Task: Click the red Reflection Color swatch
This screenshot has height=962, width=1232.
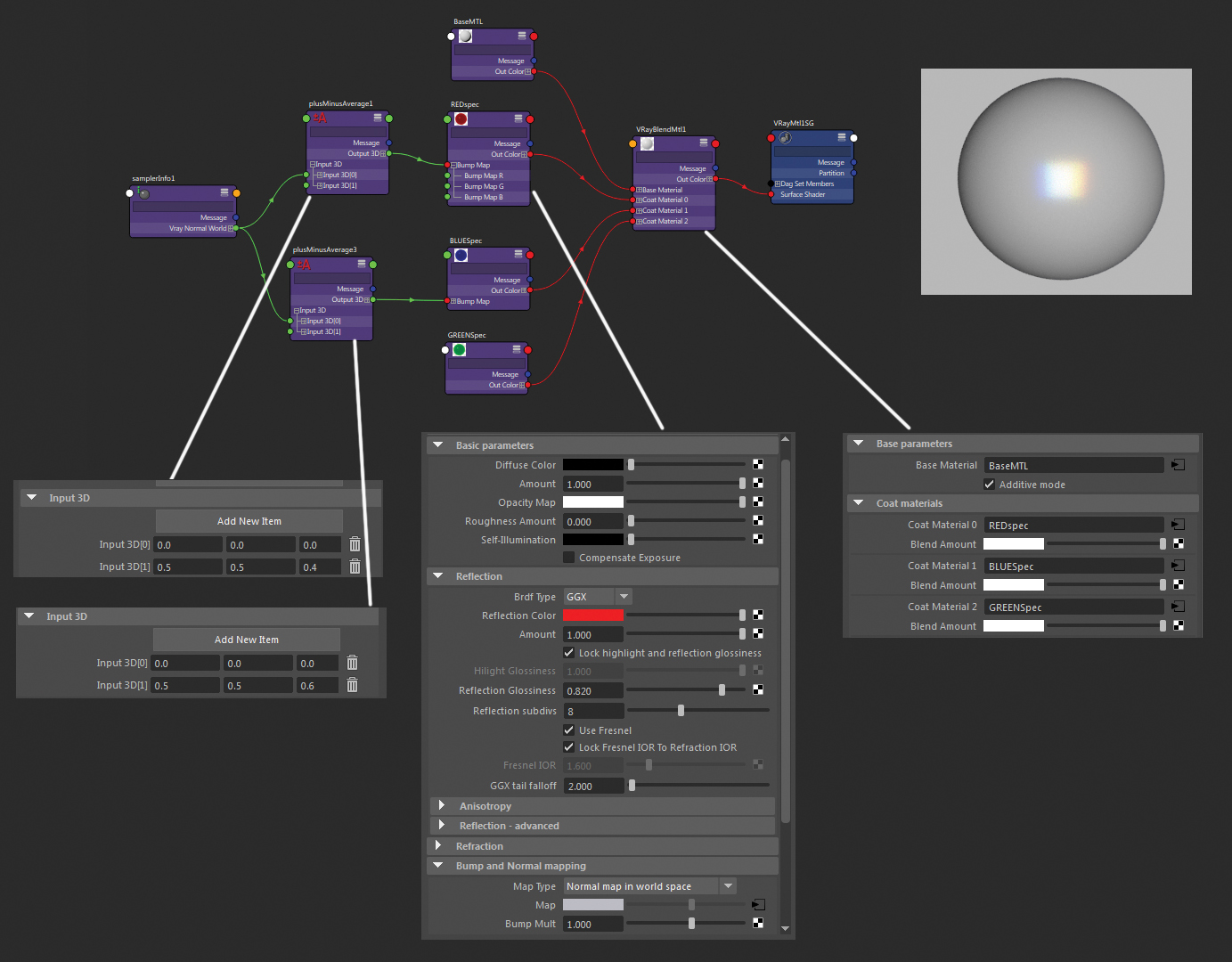Action: [x=592, y=615]
